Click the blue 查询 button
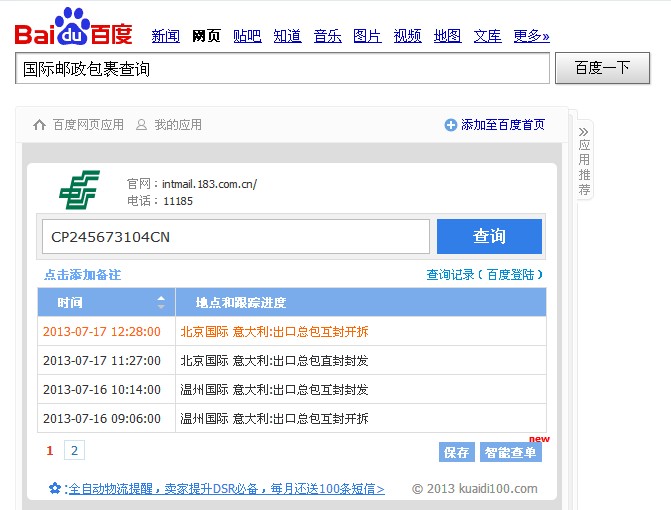 489,237
